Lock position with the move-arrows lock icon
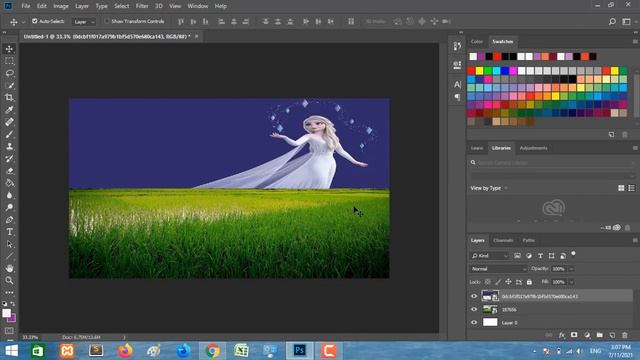640x360 pixels. click(x=508, y=282)
